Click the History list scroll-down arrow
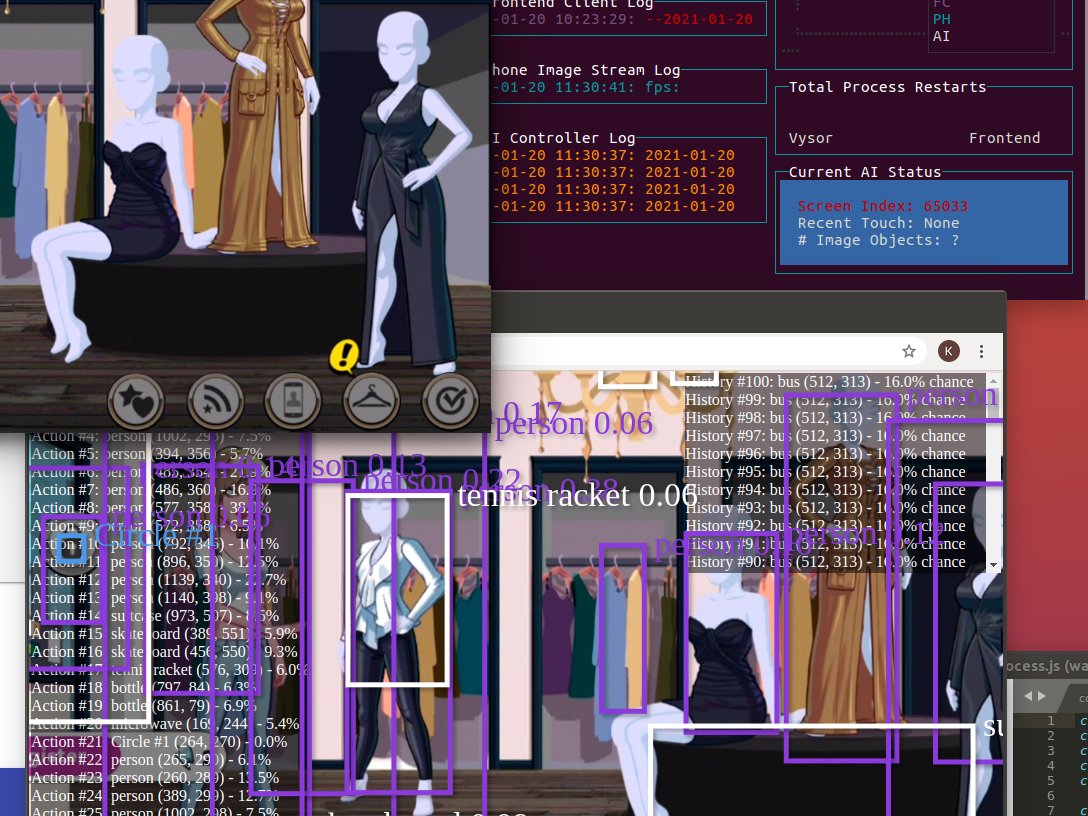 tap(993, 565)
